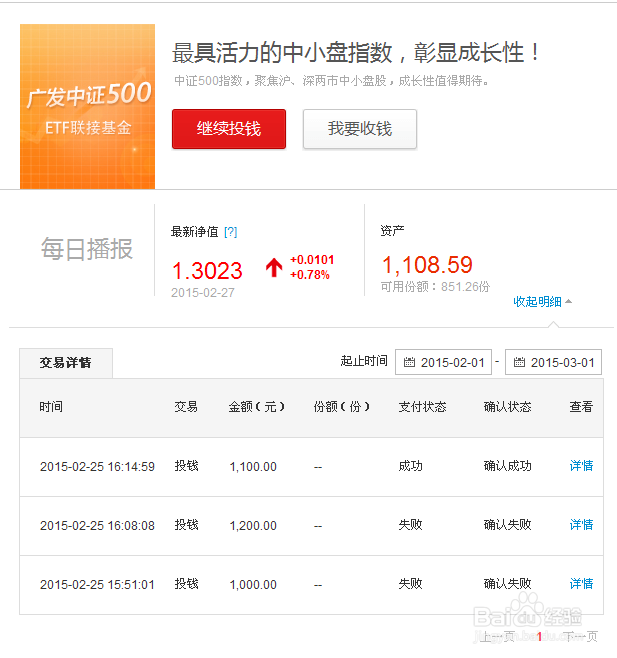Click the 查看 column header

[x=581, y=407]
